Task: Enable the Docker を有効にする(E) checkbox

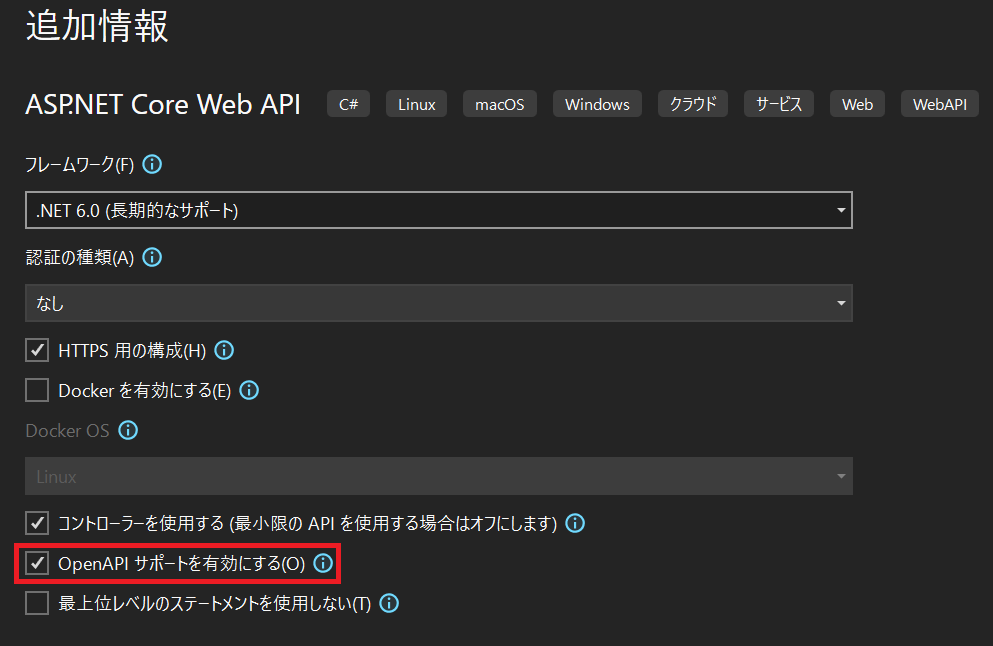Action: (x=37, y=390)
